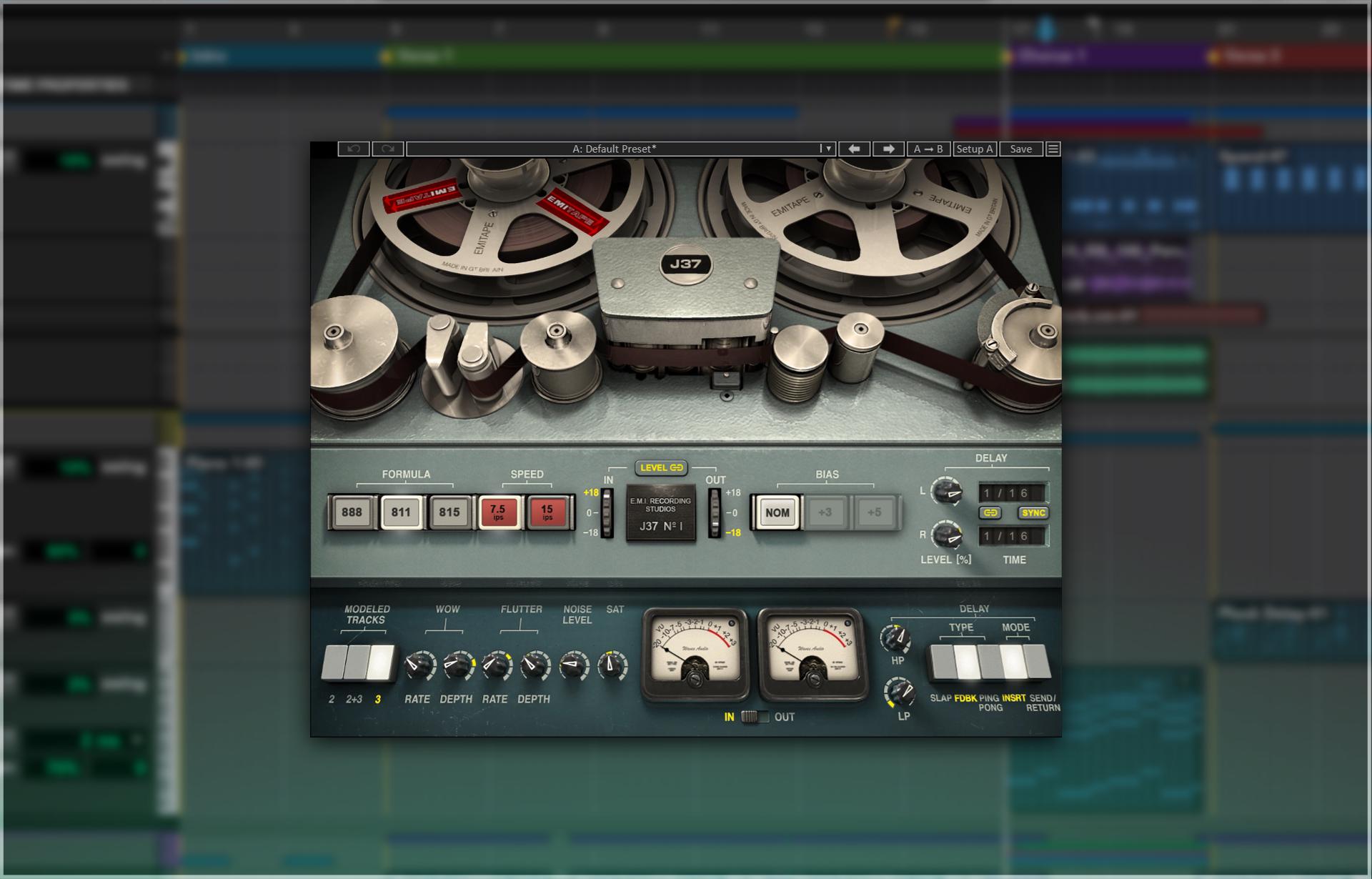
Task: Select SLAP delay type
Action: (942, 662)
